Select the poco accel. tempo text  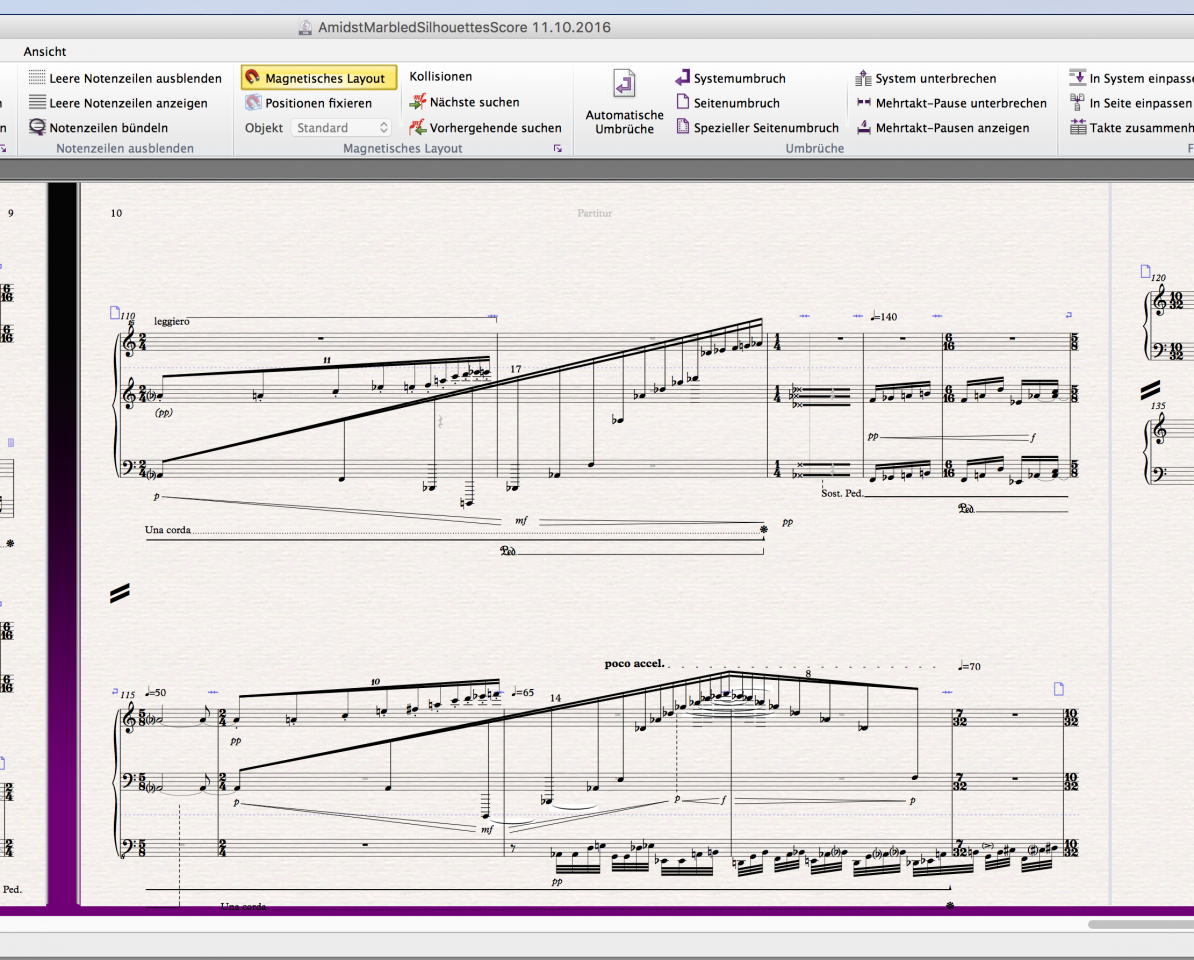click(634, 663)
